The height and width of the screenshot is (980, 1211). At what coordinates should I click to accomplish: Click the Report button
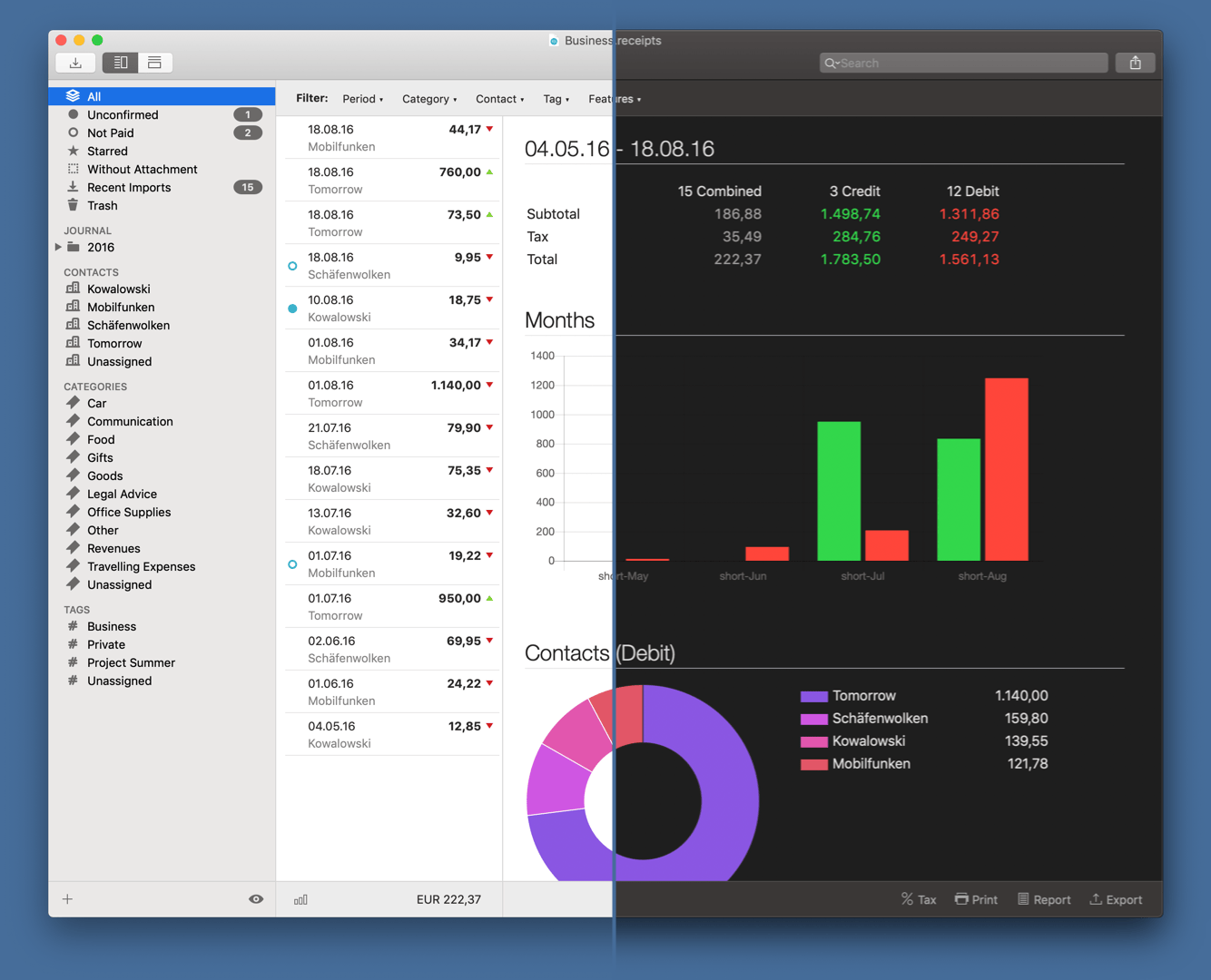[1044, 899]
